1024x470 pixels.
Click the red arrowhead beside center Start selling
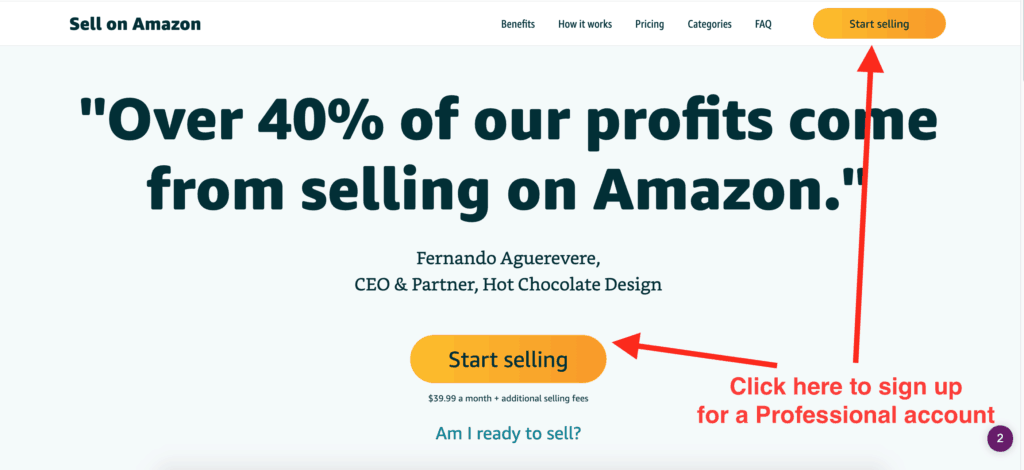pyautogui.click(x=628, y=345)
